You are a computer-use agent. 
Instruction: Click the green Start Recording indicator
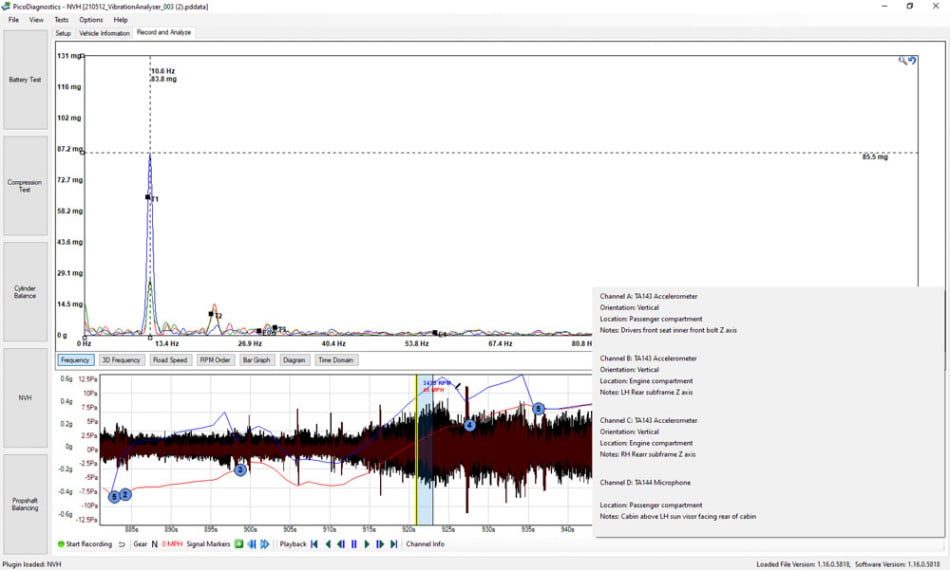[61, 544]
